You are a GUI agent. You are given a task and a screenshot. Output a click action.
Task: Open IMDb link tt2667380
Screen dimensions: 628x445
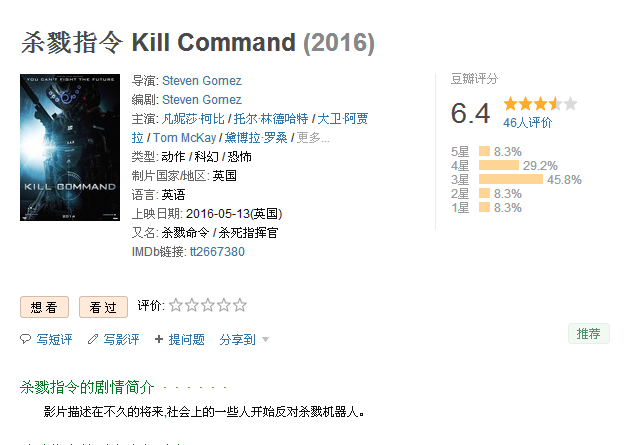point(217,252)
